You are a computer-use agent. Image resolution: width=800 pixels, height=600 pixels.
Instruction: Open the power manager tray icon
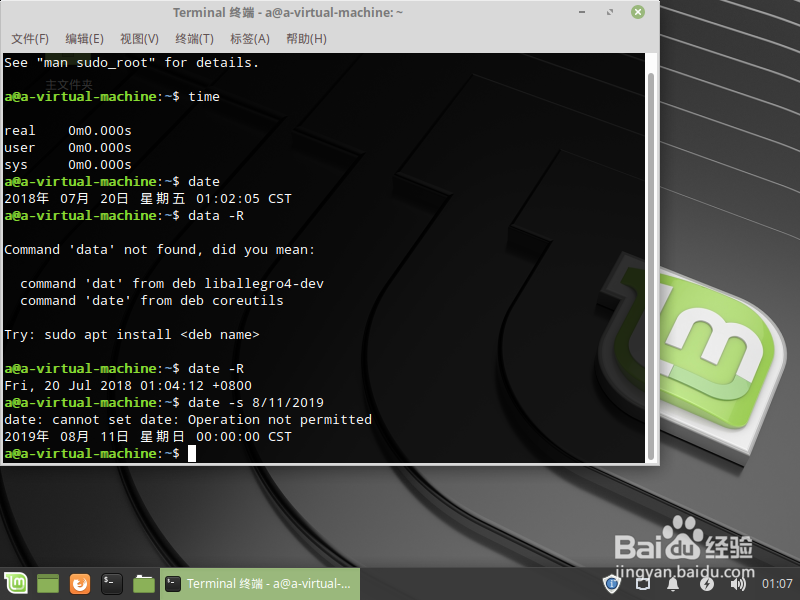706,584
